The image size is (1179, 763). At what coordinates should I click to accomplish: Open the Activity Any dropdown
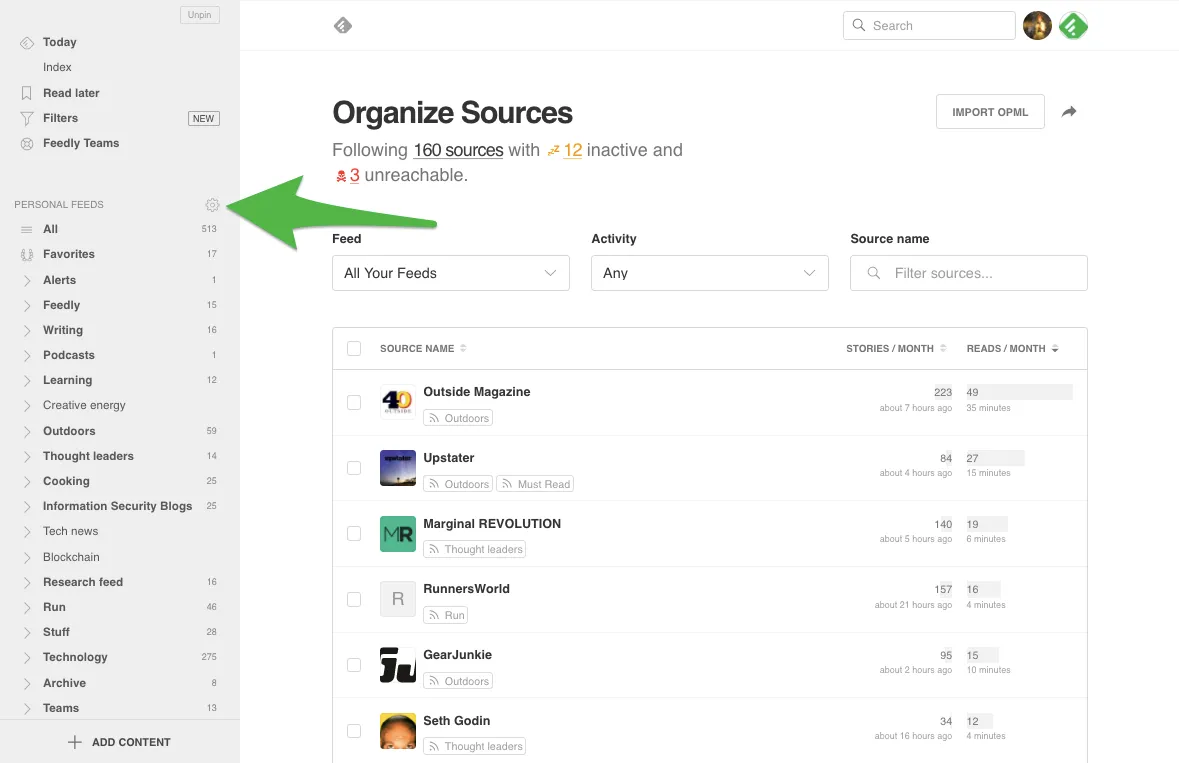(709, 273)
